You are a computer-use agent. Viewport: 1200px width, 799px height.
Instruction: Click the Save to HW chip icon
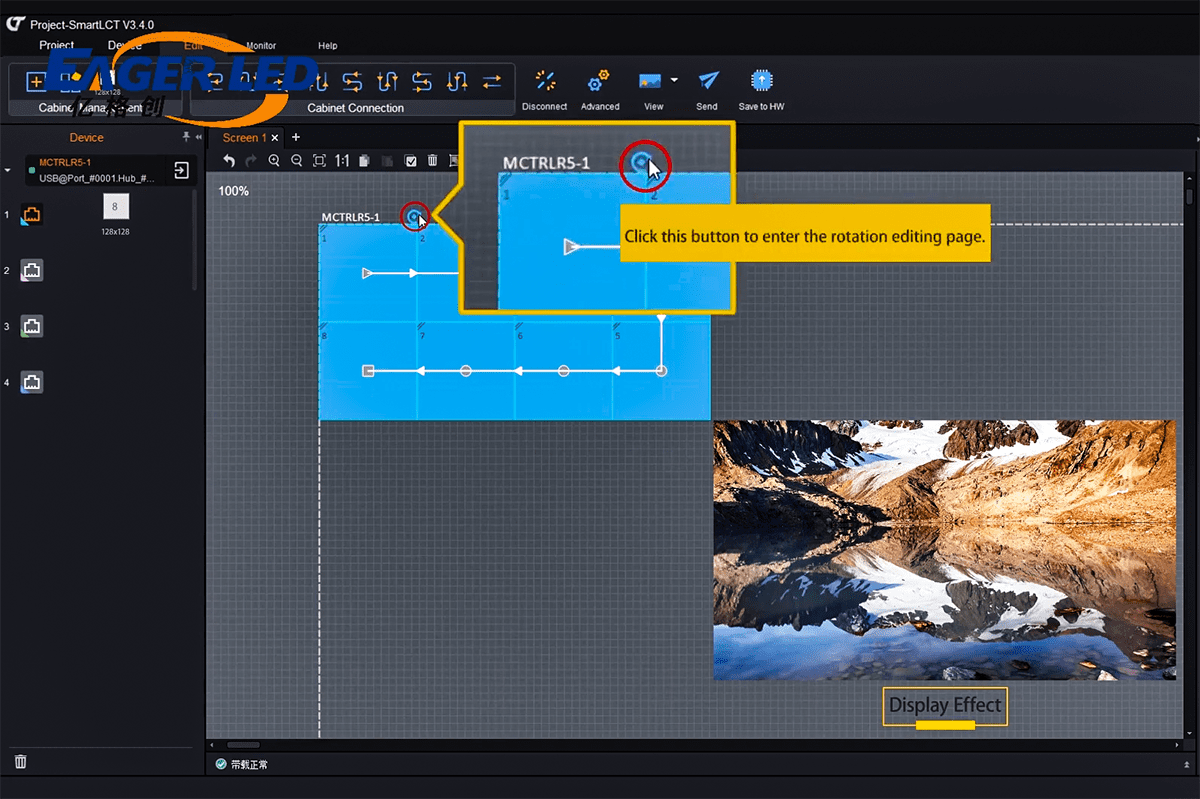click(762, 81)
